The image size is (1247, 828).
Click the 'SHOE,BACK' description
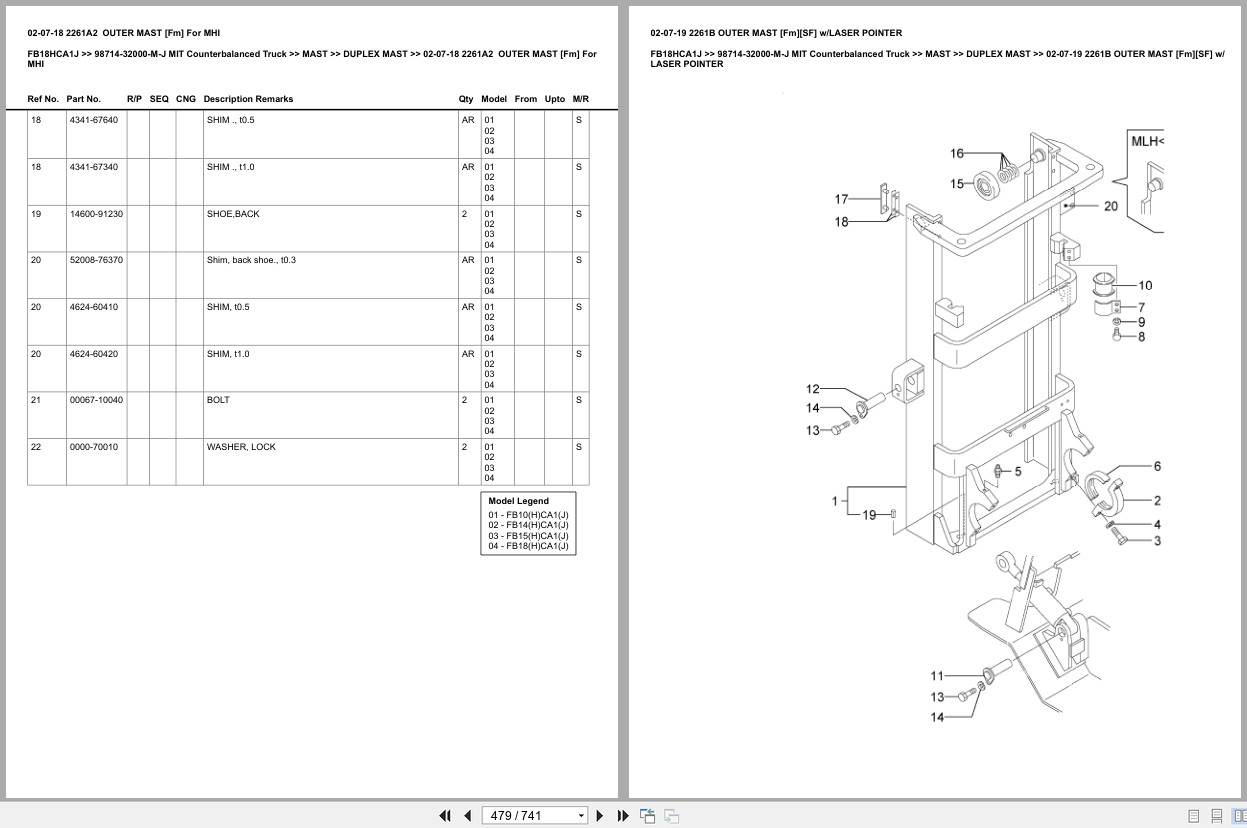(x=233, y=214)
